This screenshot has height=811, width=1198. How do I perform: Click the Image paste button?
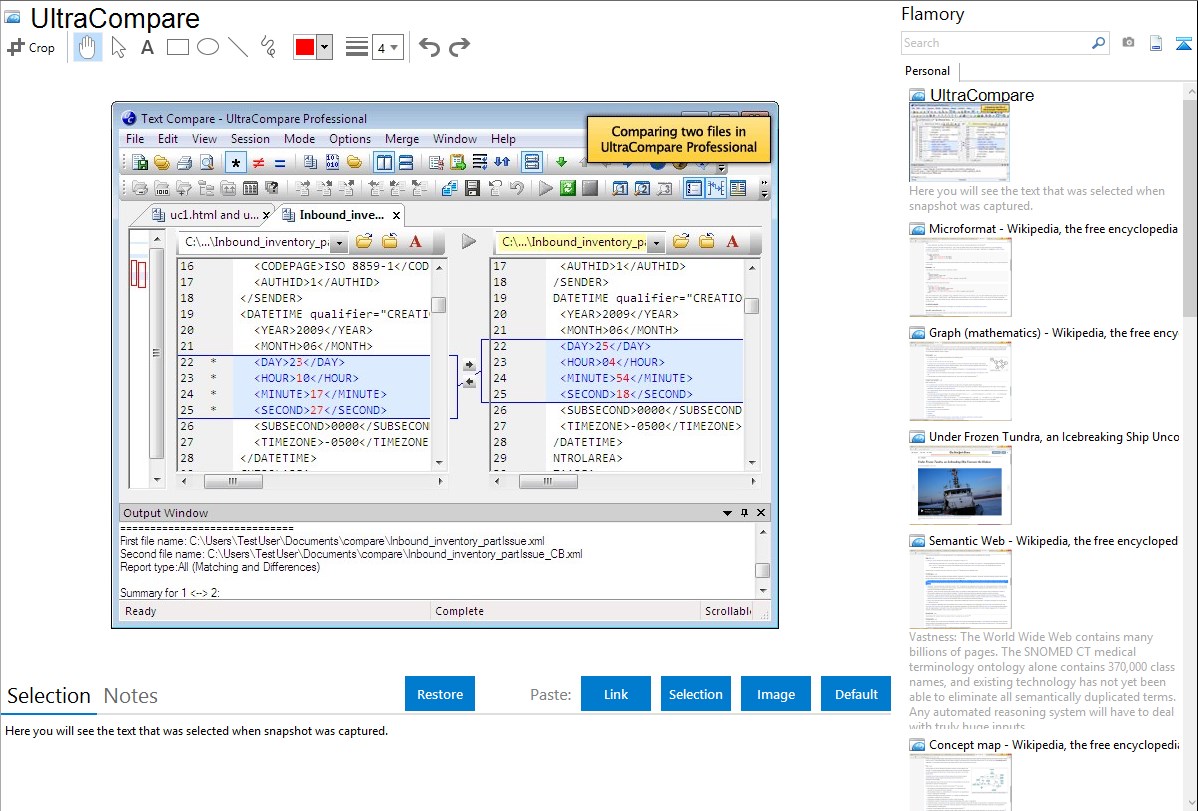click(x=776, y=694)
